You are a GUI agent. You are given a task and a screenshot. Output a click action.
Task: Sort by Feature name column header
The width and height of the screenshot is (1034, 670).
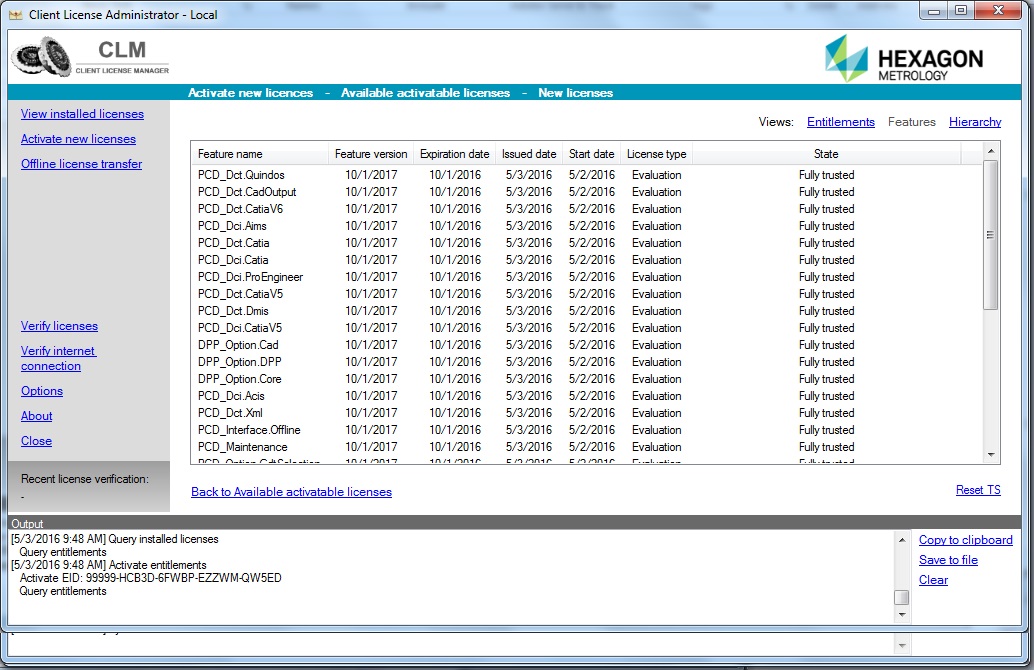(x=230, y=154)
